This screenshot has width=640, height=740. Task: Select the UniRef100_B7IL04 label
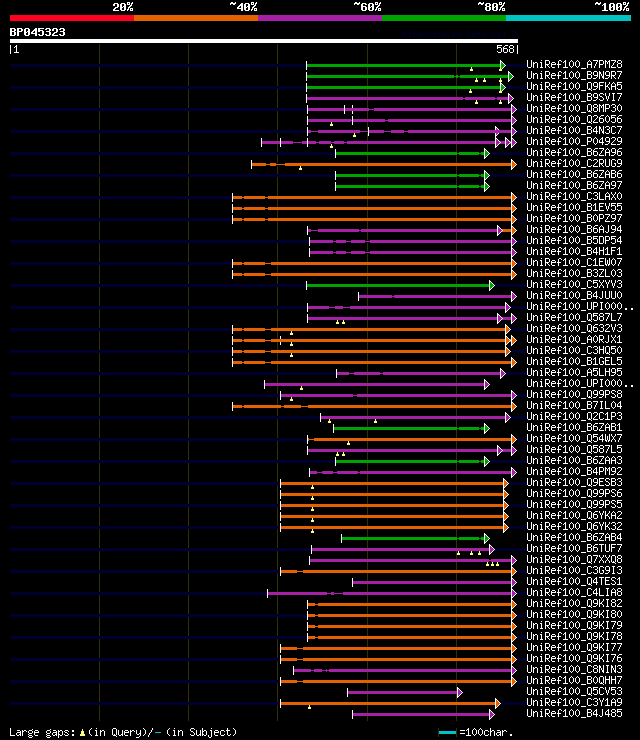[574, 405]
